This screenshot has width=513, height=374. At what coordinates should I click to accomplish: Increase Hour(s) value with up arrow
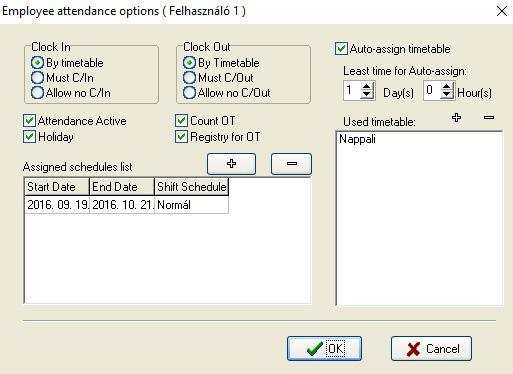tap(447, 86)
